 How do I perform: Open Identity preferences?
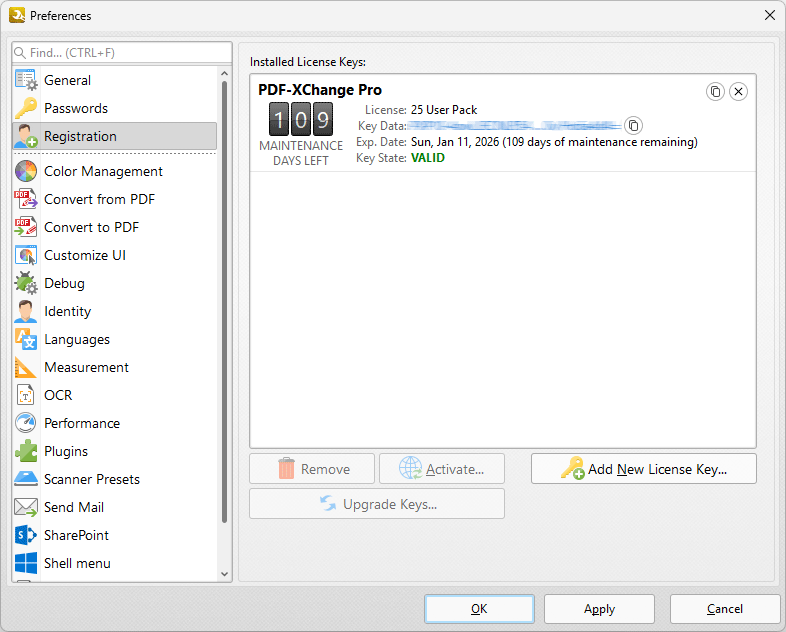(x=115, y=312)
